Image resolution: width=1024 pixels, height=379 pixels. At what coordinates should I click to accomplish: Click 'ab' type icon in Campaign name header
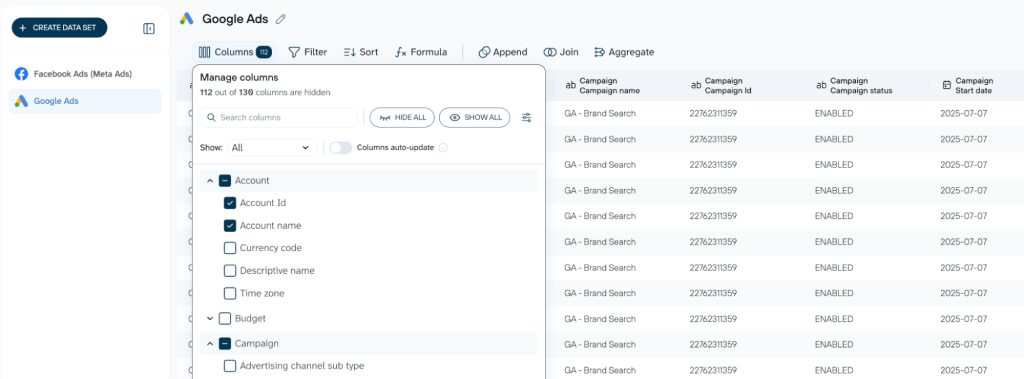[571, 86]
